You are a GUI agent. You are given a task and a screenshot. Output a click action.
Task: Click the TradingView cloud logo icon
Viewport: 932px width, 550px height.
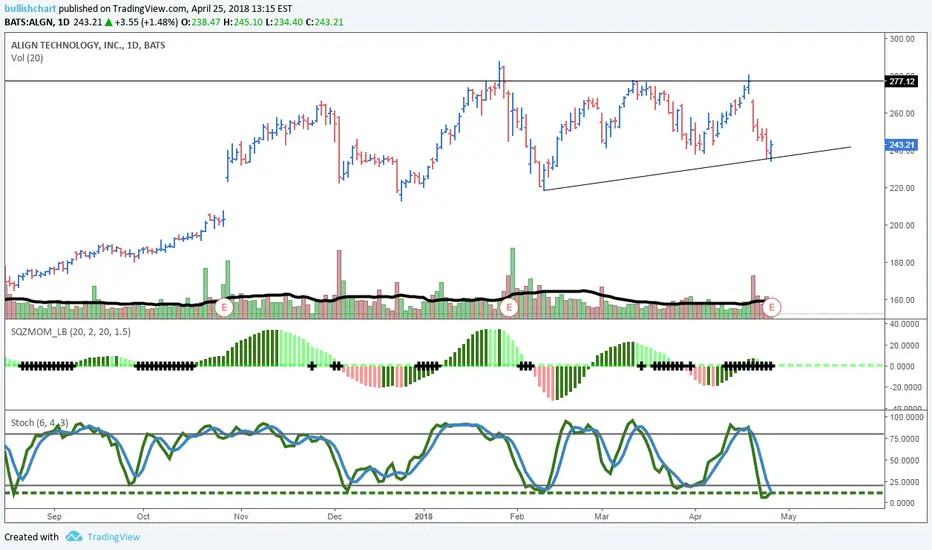[x=74, y=536]
